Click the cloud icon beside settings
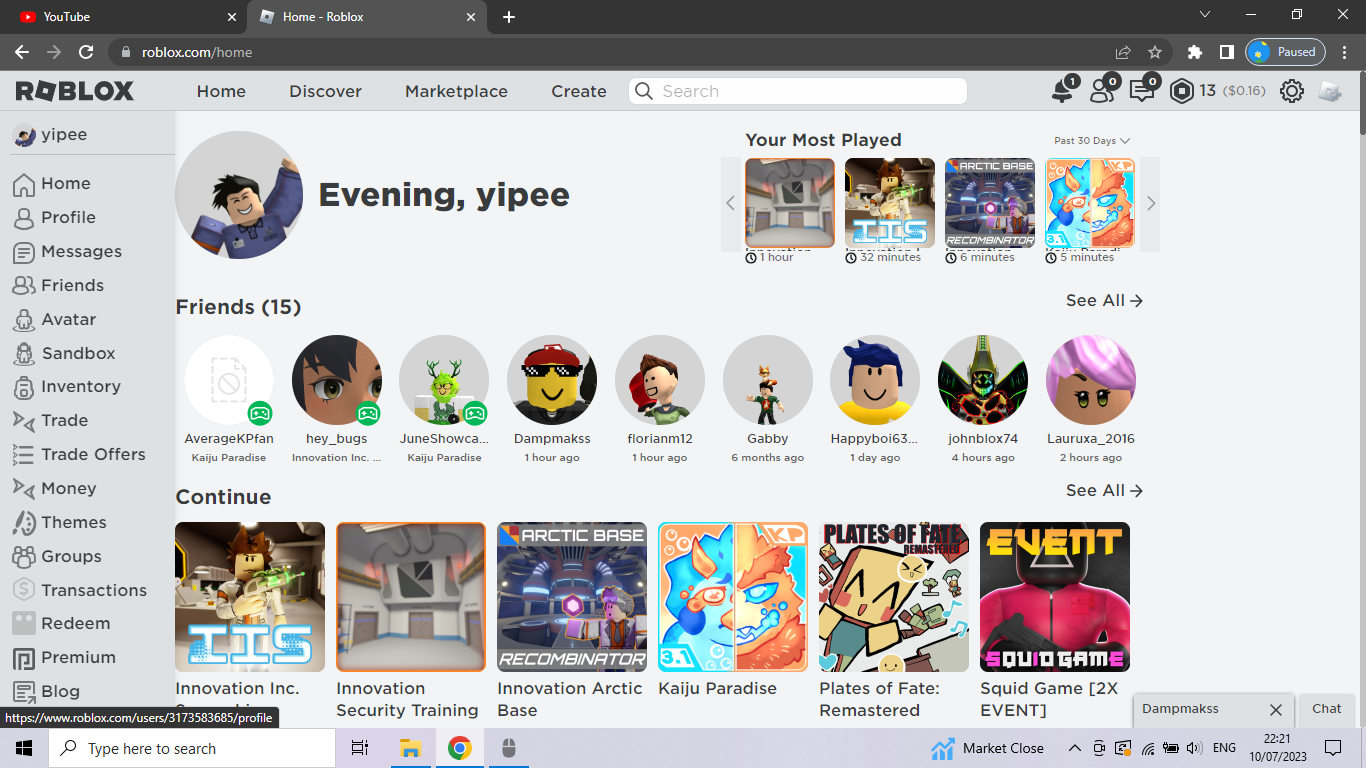 tap(1330, 92)
